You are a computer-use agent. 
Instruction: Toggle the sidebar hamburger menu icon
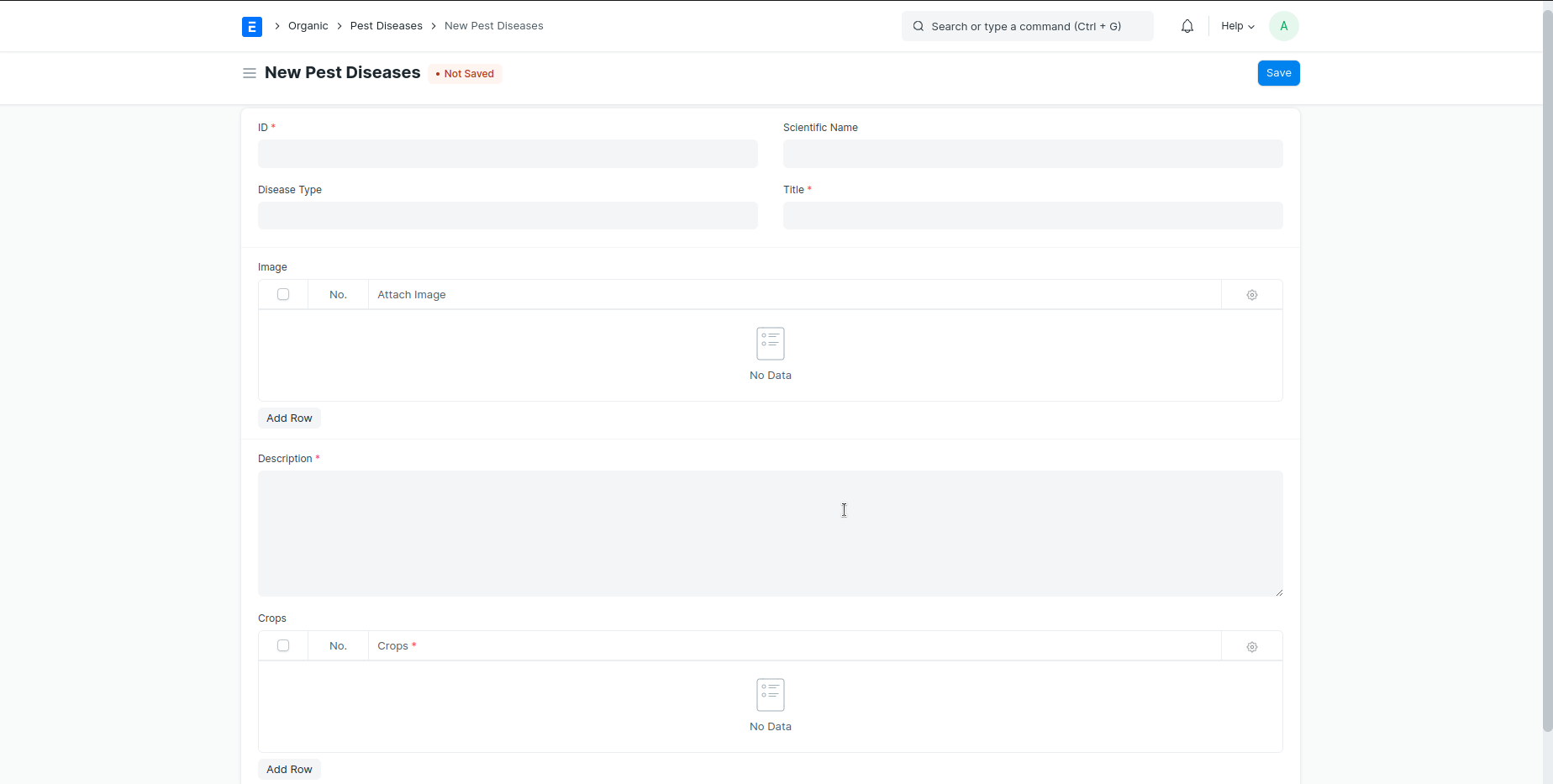pyautogui.click(x=250, y=73)
